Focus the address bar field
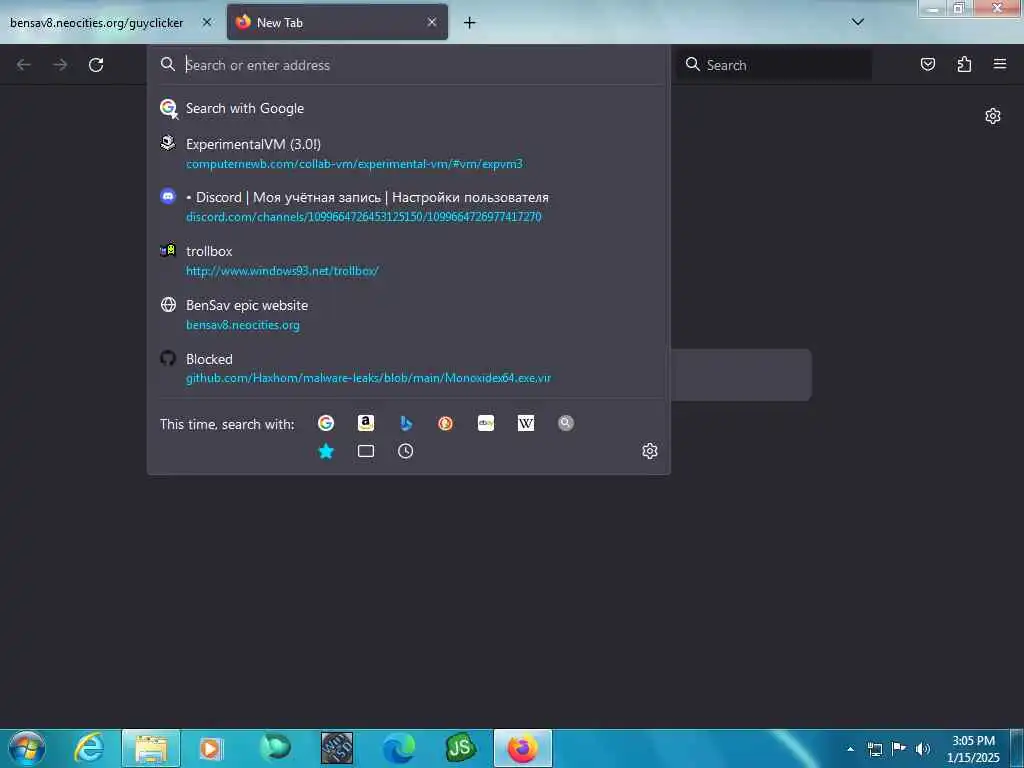This screenshot has width=1024, height=768. click(409, 65)
